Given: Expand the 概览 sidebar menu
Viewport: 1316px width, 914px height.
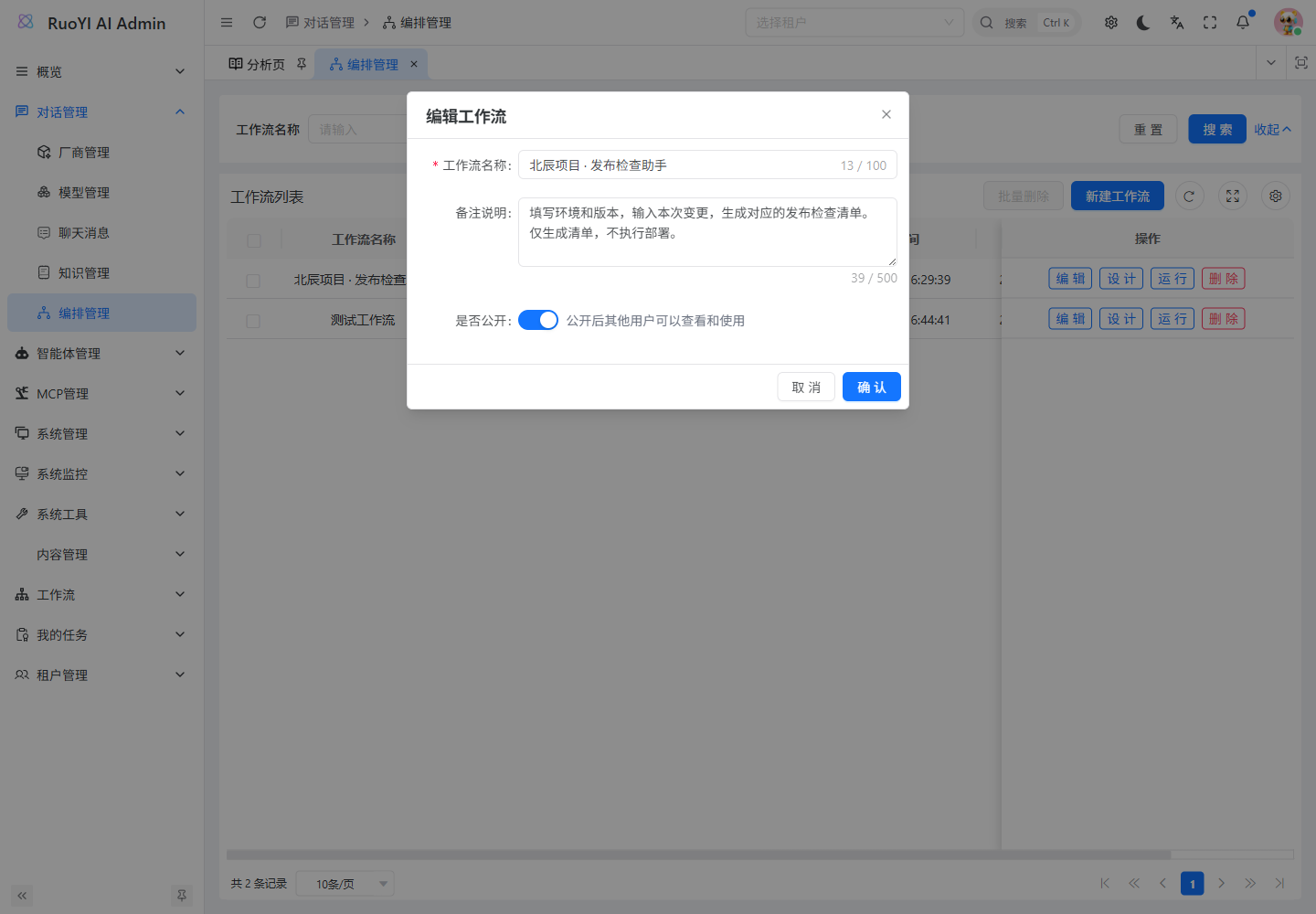Looking at the screenshot, I should click(101, 72).
